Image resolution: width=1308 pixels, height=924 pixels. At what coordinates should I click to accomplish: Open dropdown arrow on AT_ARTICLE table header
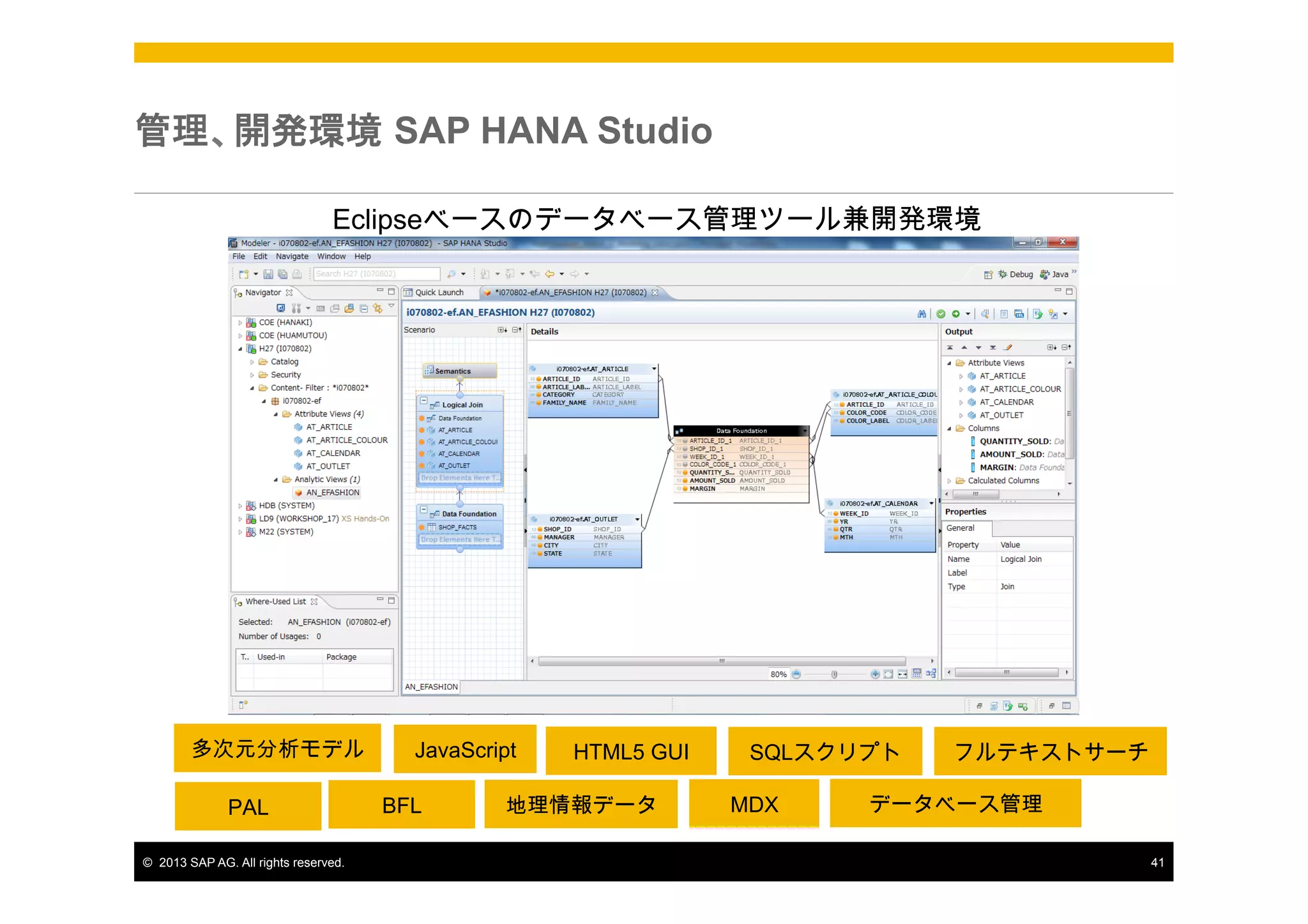[x=654, y=368]
